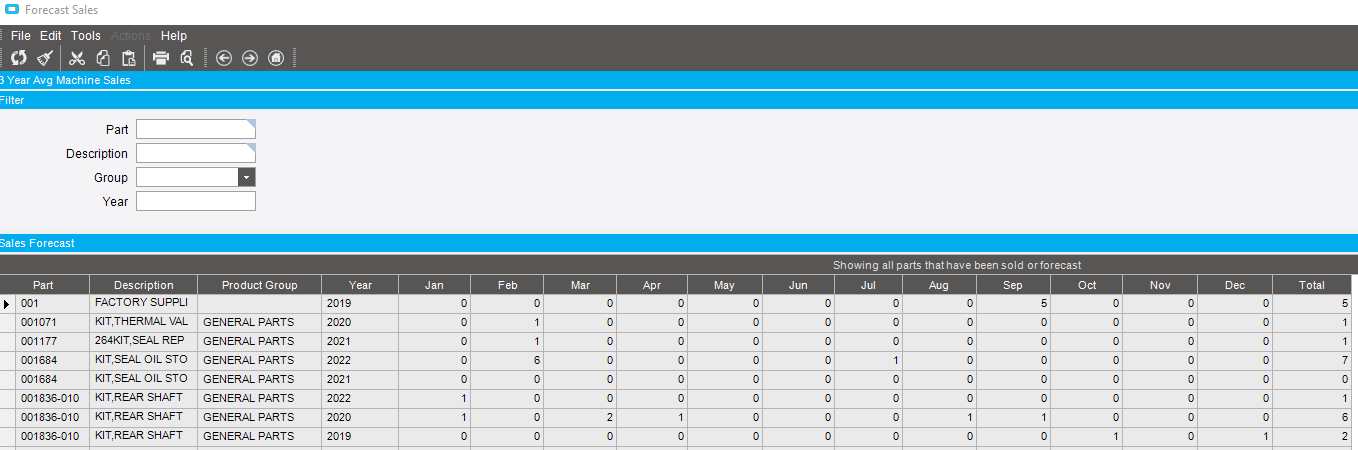Screen dimensions: 1358x450
Task: Click the Copy toolbar icon
Action: pyautogui.click(x=103, y=58)
